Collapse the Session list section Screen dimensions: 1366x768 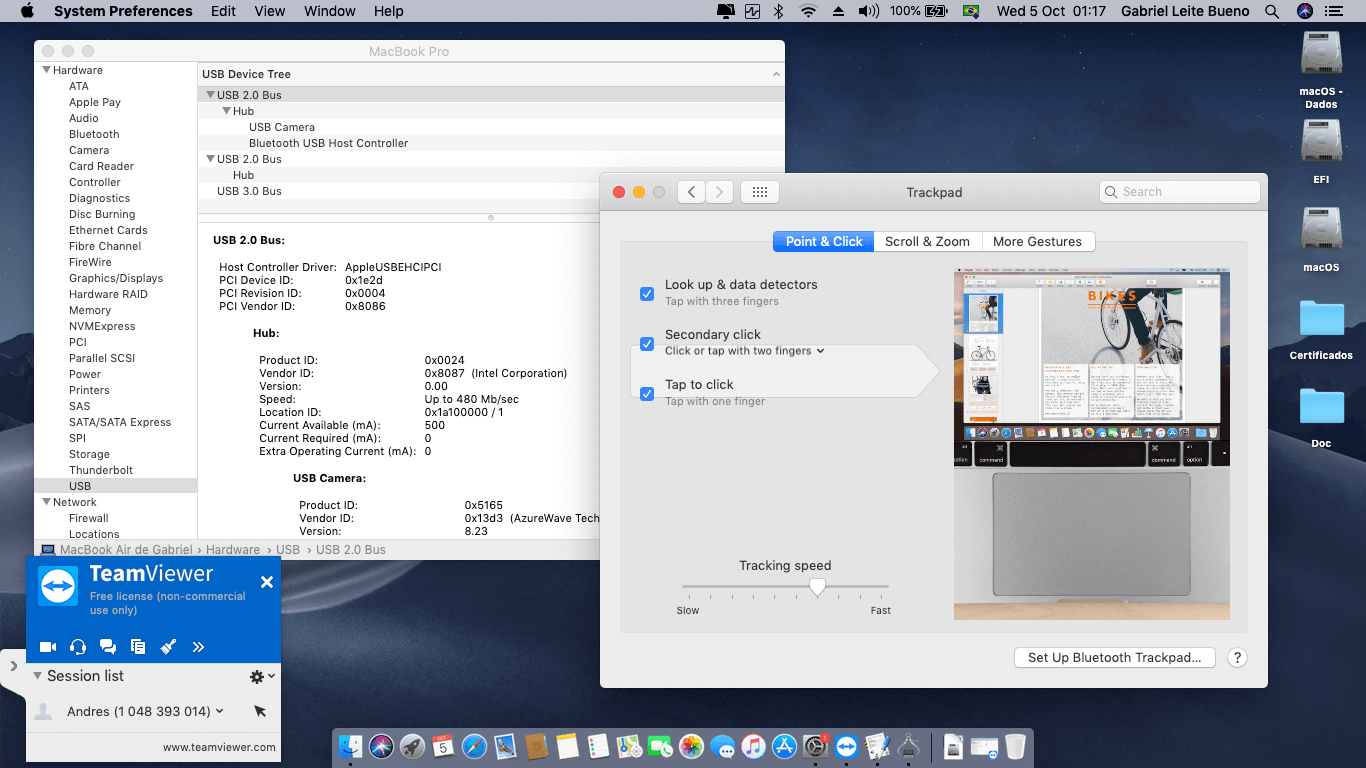pos(38,676)
